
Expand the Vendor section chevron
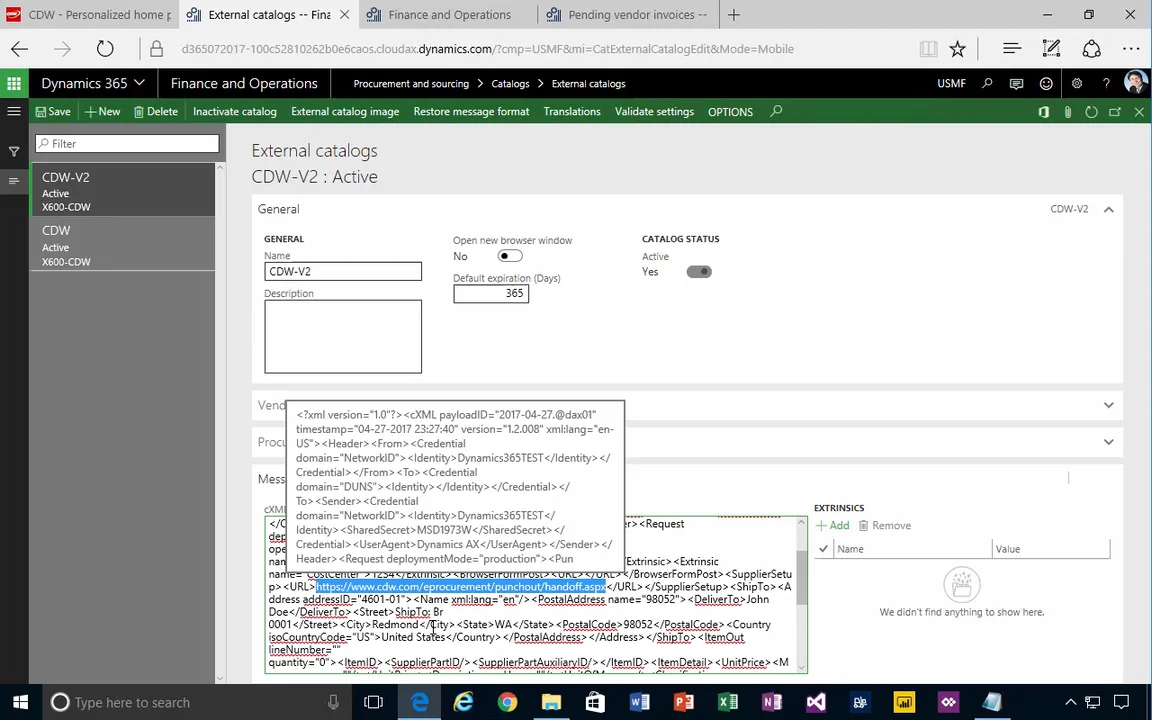[1108, 405]
